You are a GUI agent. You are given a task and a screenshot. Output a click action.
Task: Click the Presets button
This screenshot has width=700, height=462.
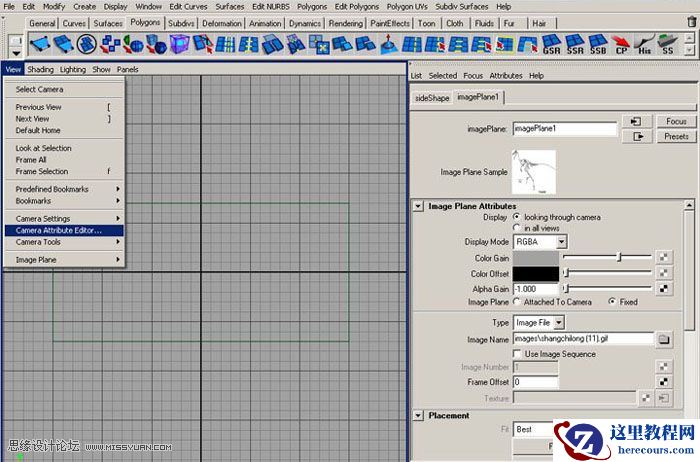point(676,136)
